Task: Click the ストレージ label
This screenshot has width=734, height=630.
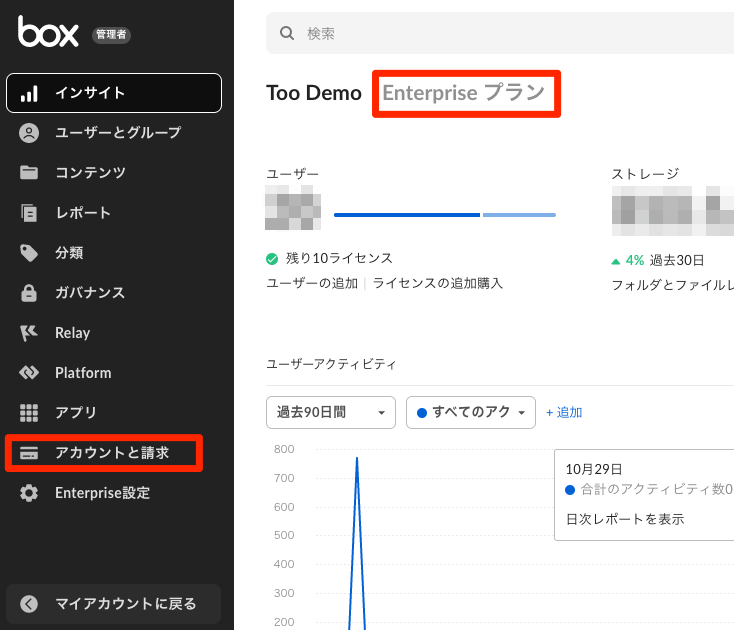Action: (645, 174)
